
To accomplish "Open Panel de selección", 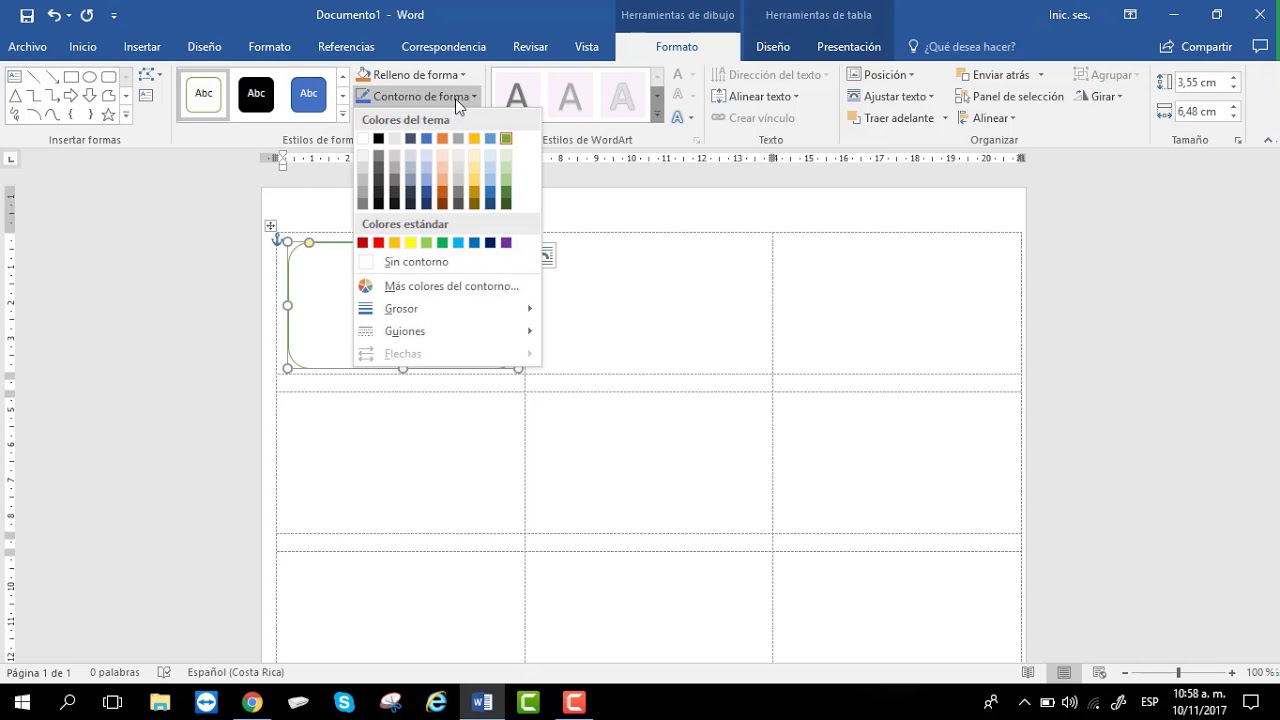I will coord(1010,97).
